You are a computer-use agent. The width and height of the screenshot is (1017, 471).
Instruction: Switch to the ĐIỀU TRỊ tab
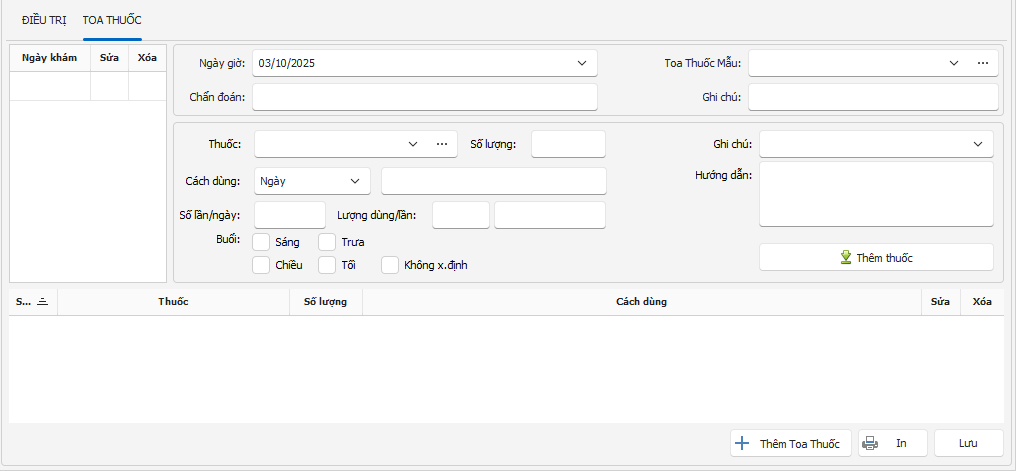click(x=44, y=20)
